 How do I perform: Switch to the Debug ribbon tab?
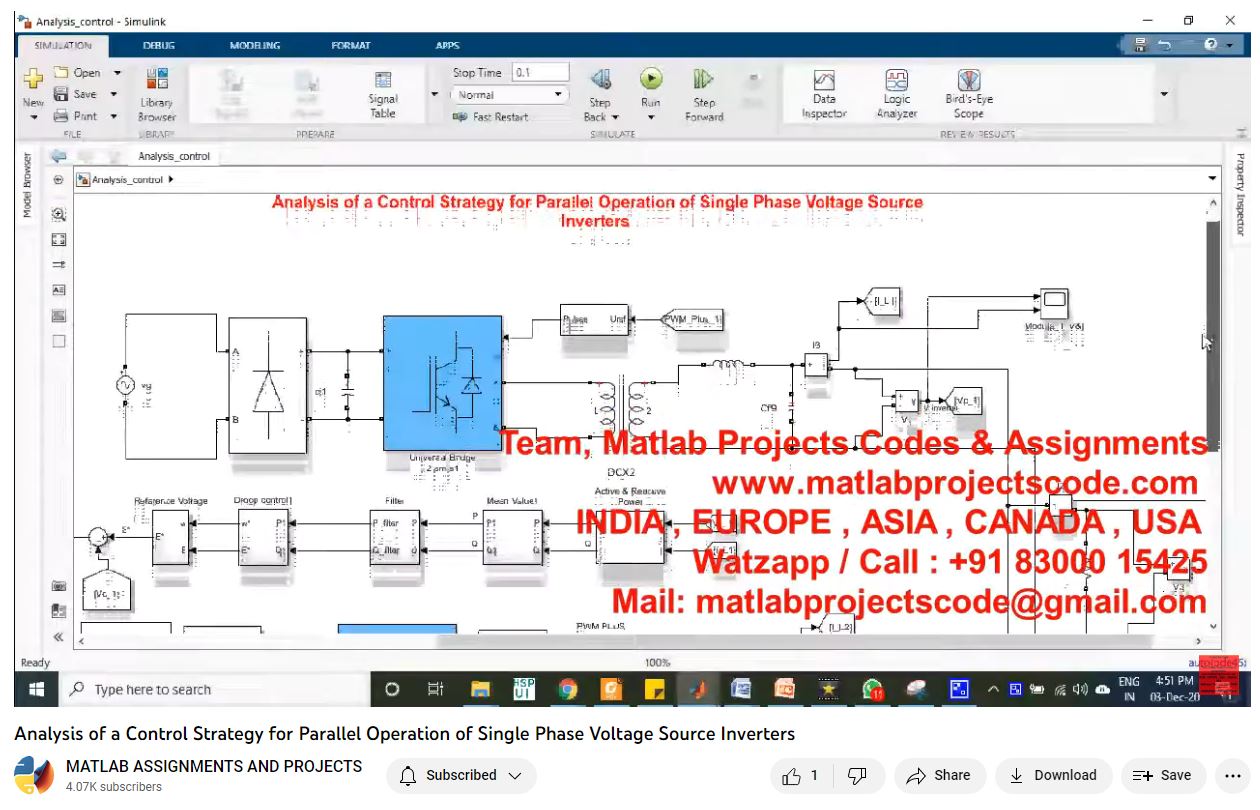(158, 45)
